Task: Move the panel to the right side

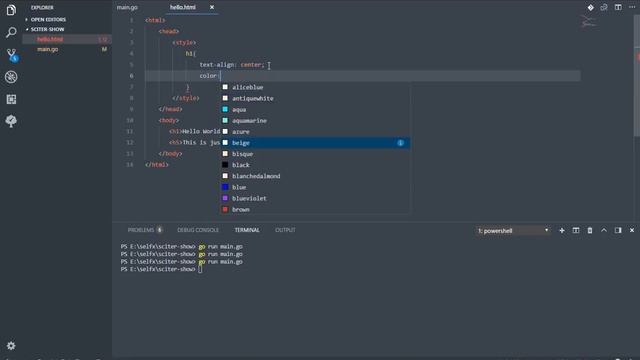Action: click(618, 231)
